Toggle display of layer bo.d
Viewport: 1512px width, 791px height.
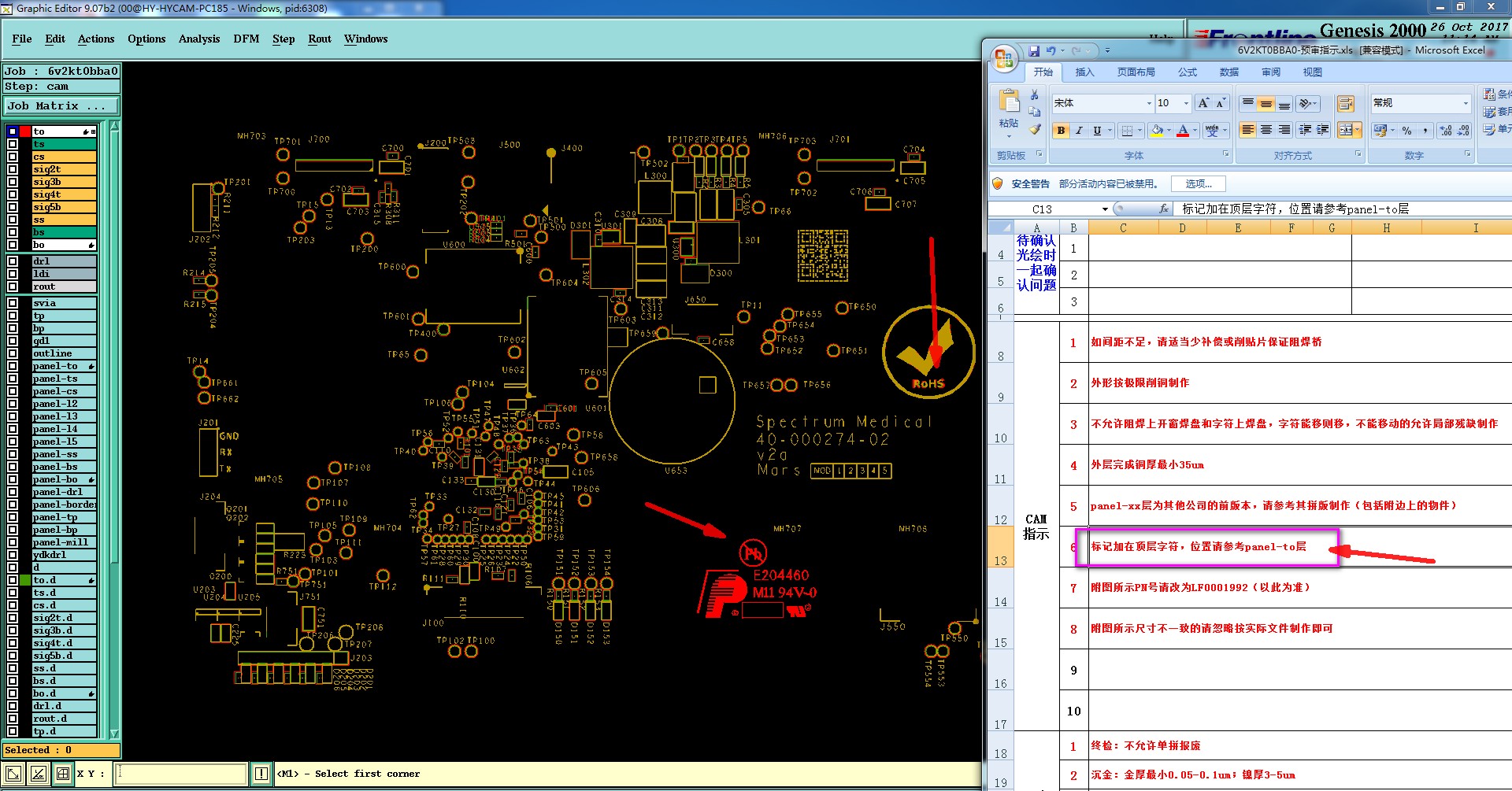[13, 693]
